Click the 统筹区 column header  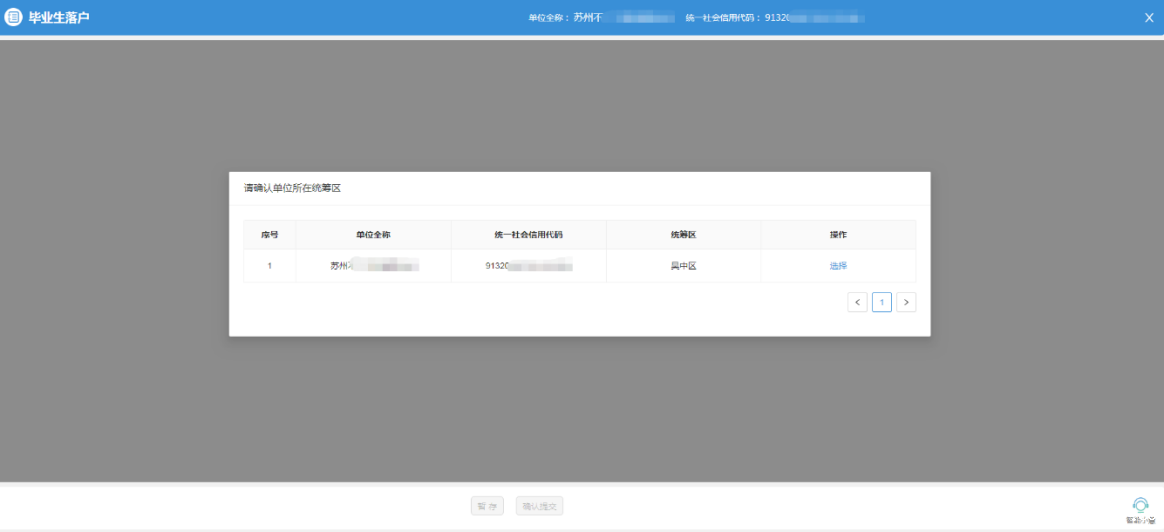[x=683, y=235]
